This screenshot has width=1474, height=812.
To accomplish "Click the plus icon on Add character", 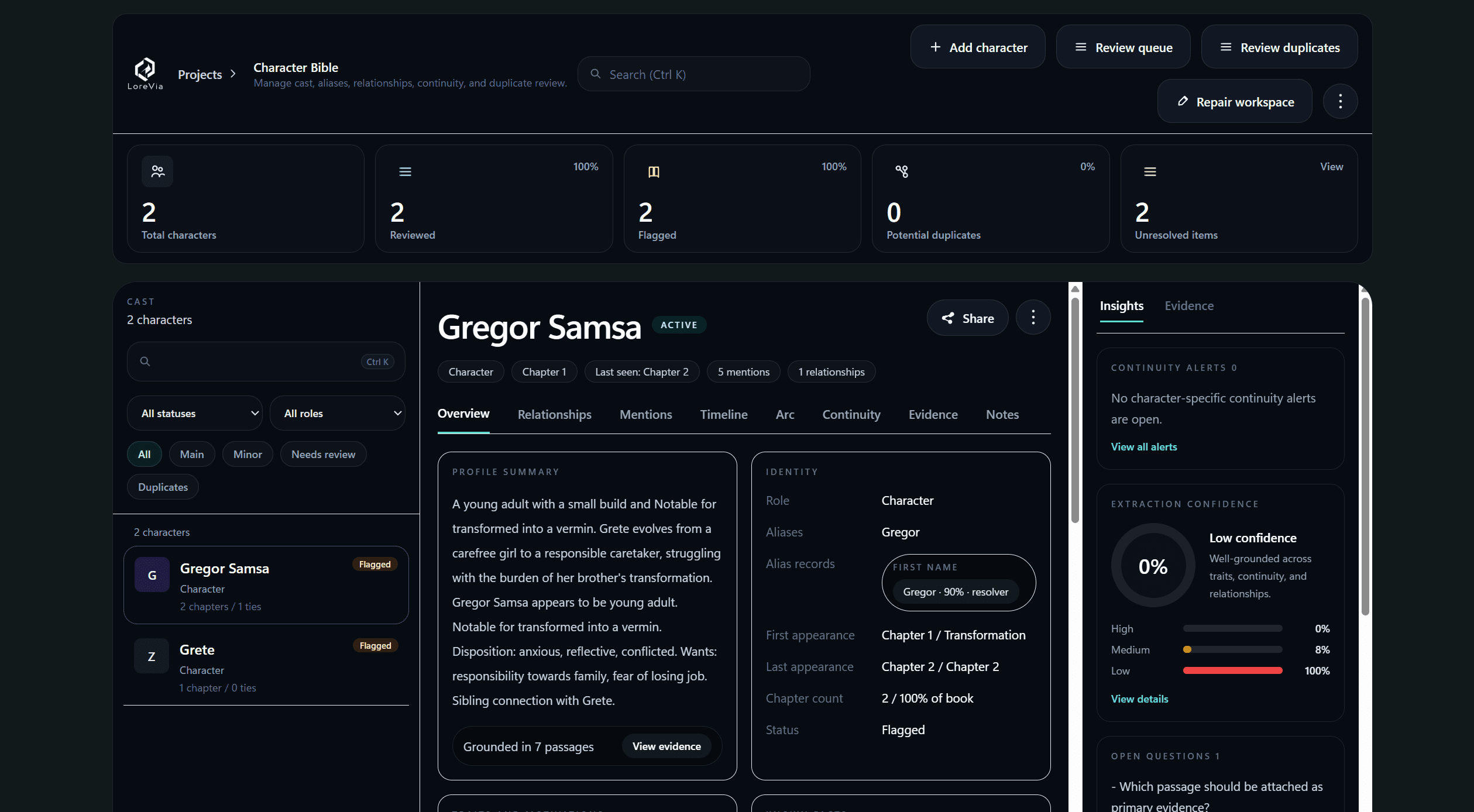I will [x=936, y=47].
